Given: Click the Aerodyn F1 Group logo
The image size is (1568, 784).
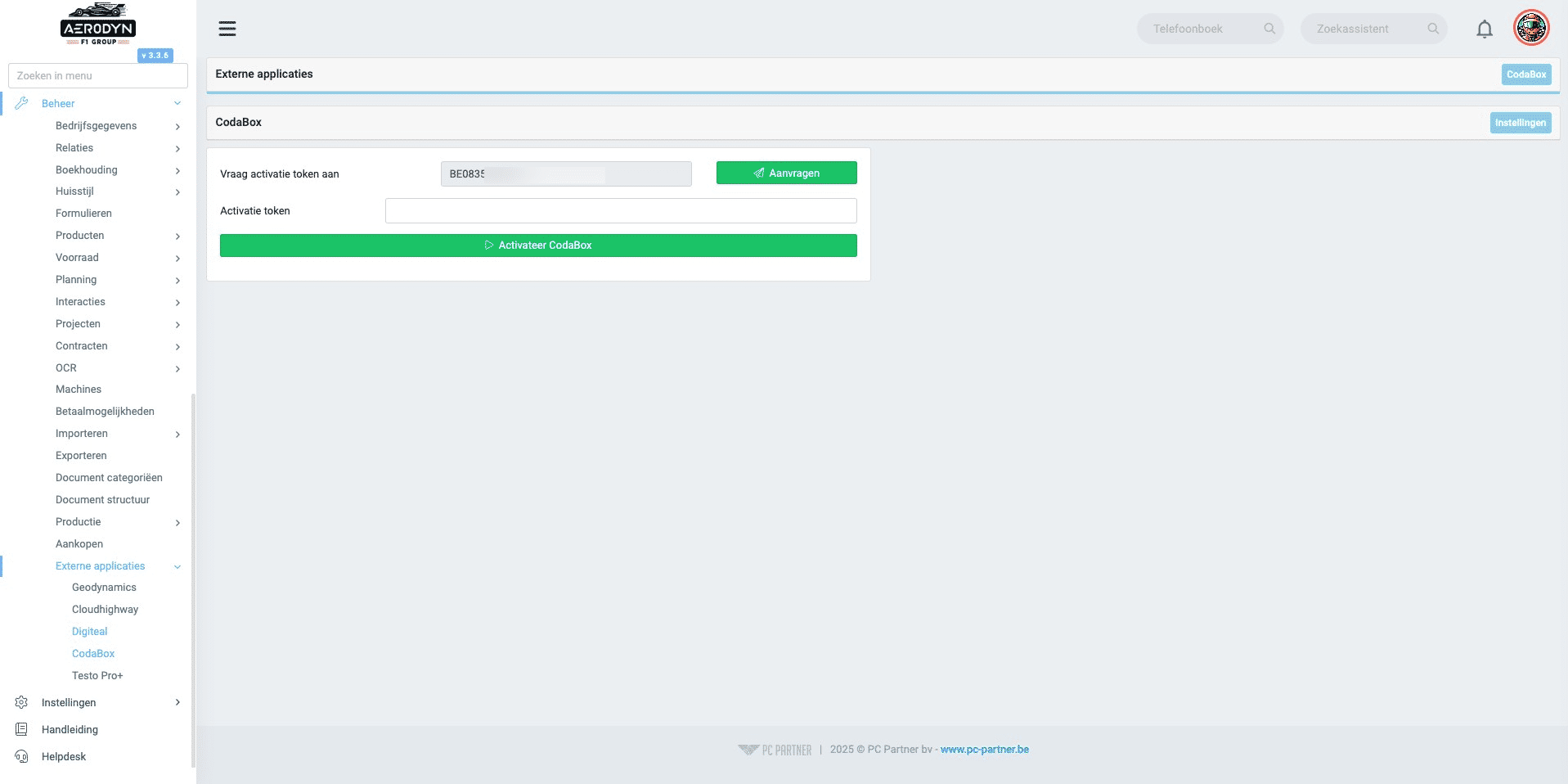Looking at the screenshot, I should (x=98, y=24).
